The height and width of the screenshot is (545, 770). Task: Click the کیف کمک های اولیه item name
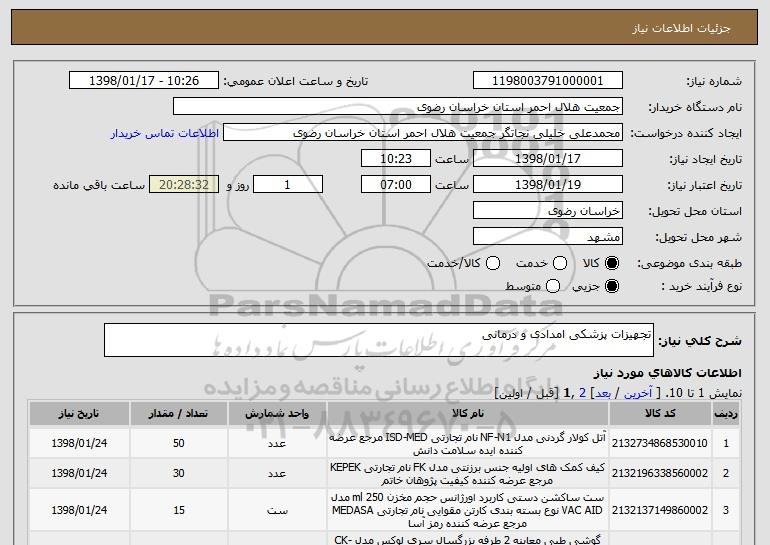[x=467, y=473]
